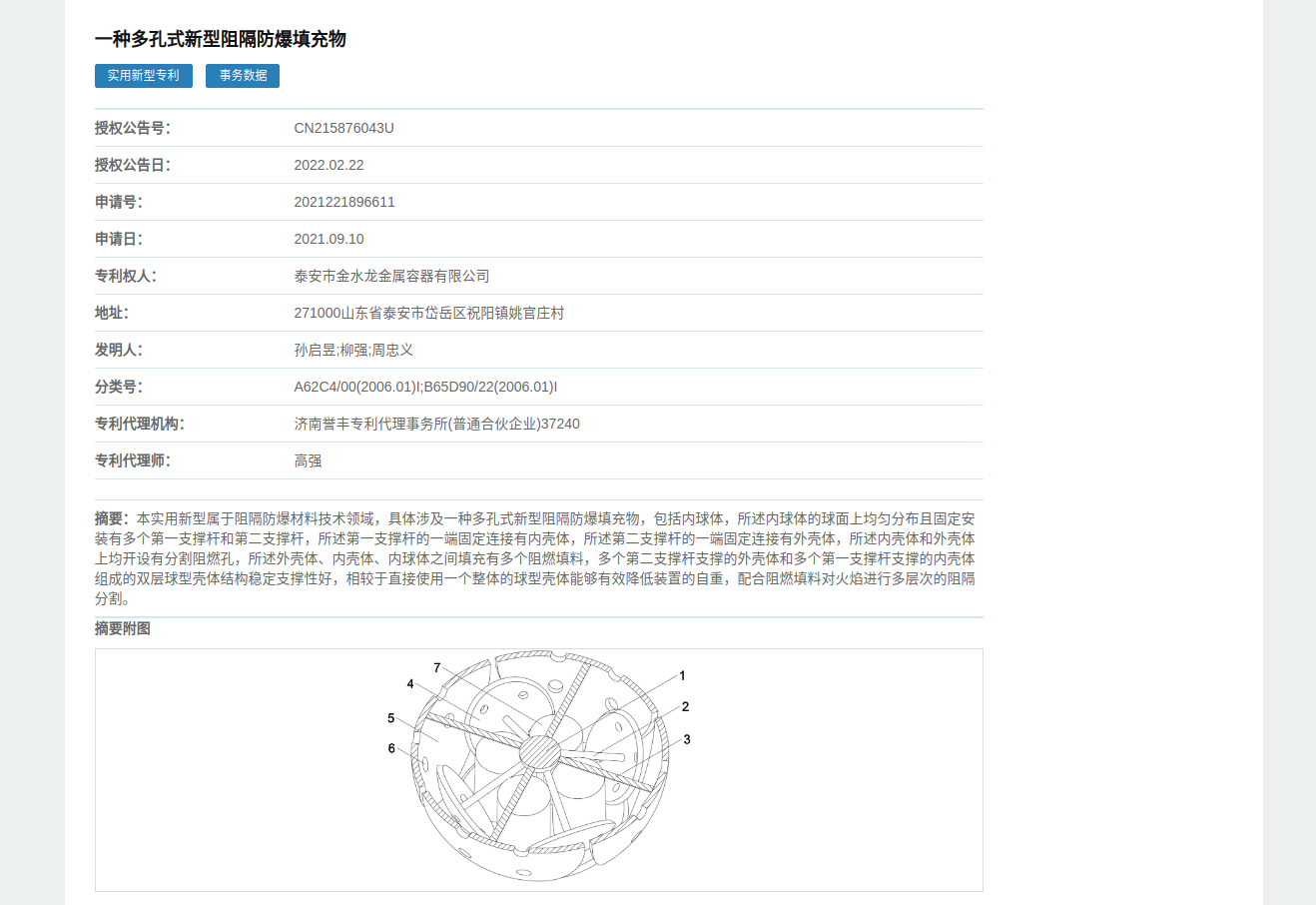Click the agency 济南誉丰专利代理事务所
The width and height of the screenshot is (1316, 905).
pos(436,424)
